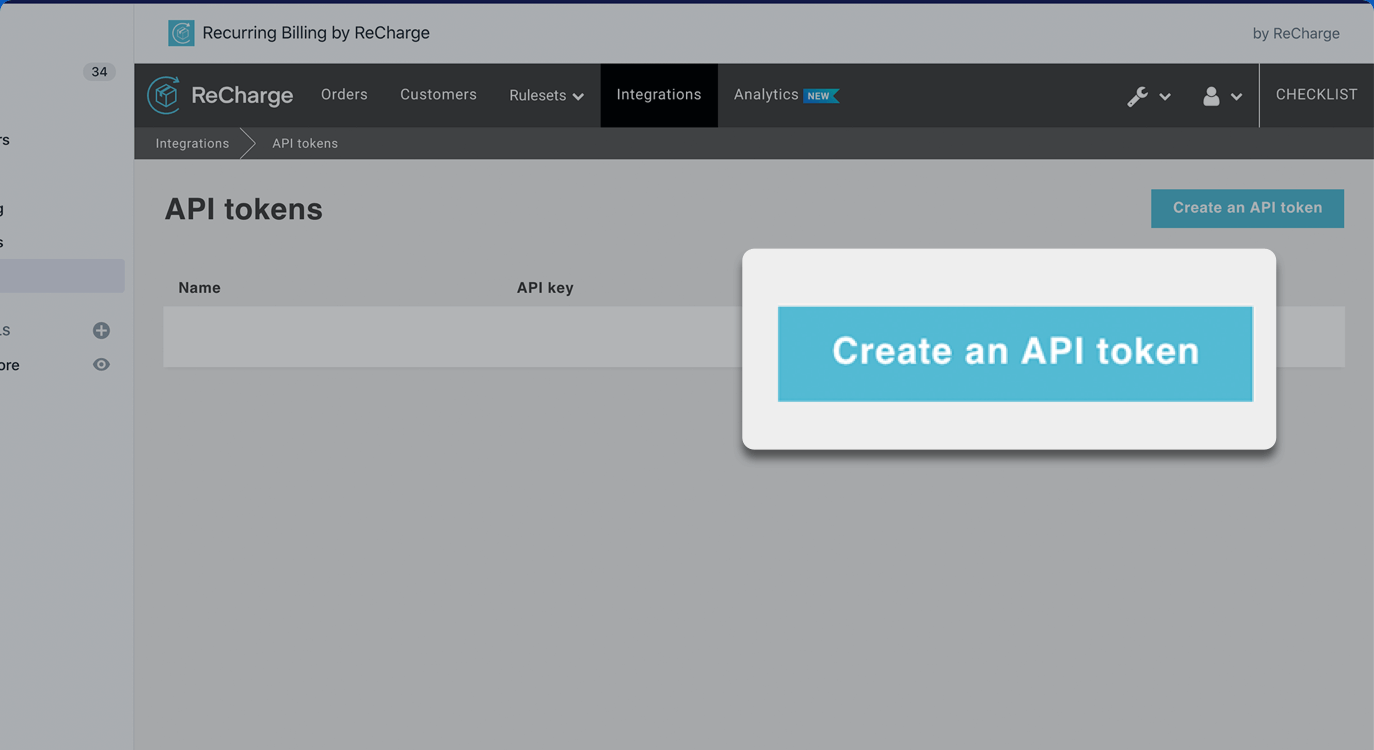
Task: Click the Integrations breadcrumb link
Action: pyautogui.click(x=192, y=144)
